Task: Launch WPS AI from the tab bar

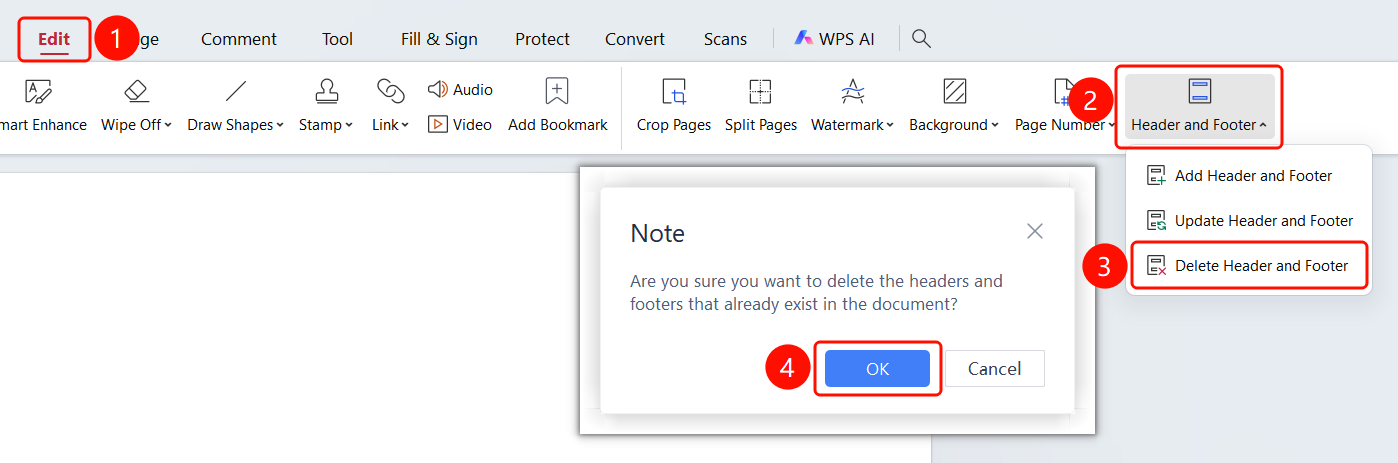Action: 834,39
